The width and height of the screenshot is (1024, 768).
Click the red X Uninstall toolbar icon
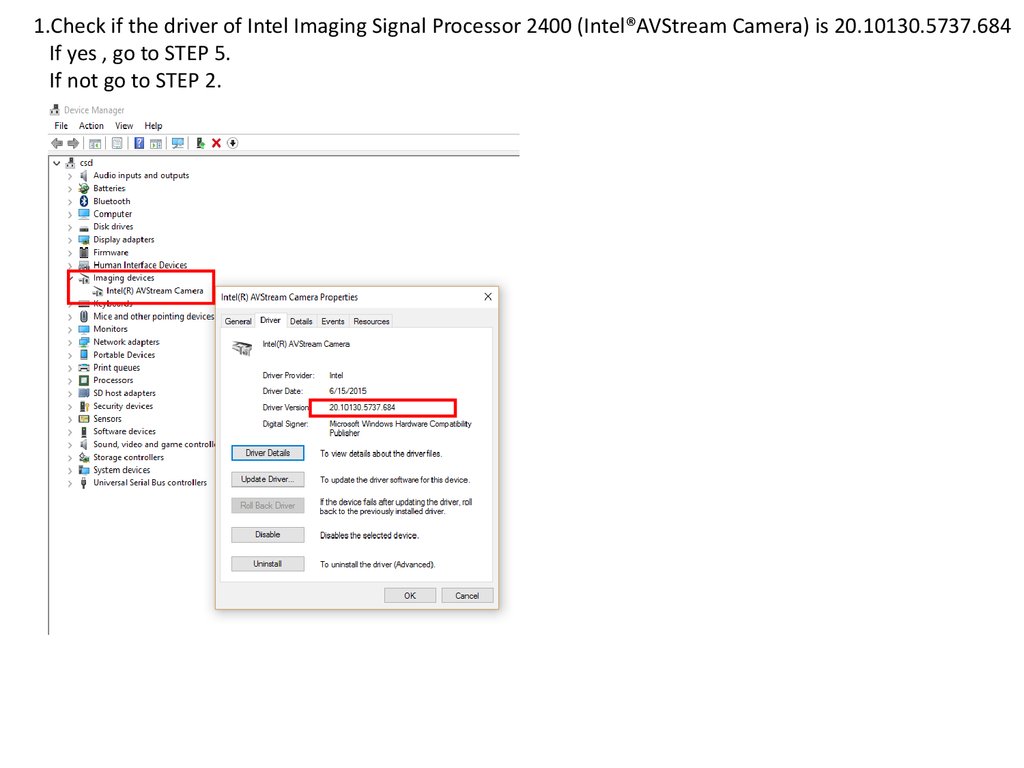pyautogui.click(x=216, y=143)
